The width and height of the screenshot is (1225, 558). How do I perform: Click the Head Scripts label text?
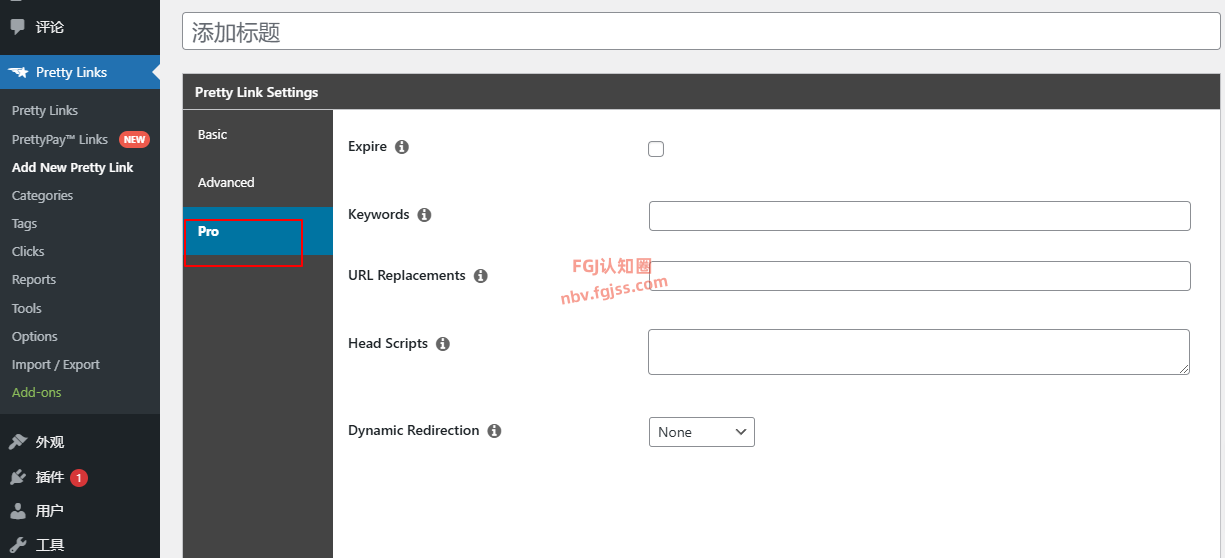[388, 344]
